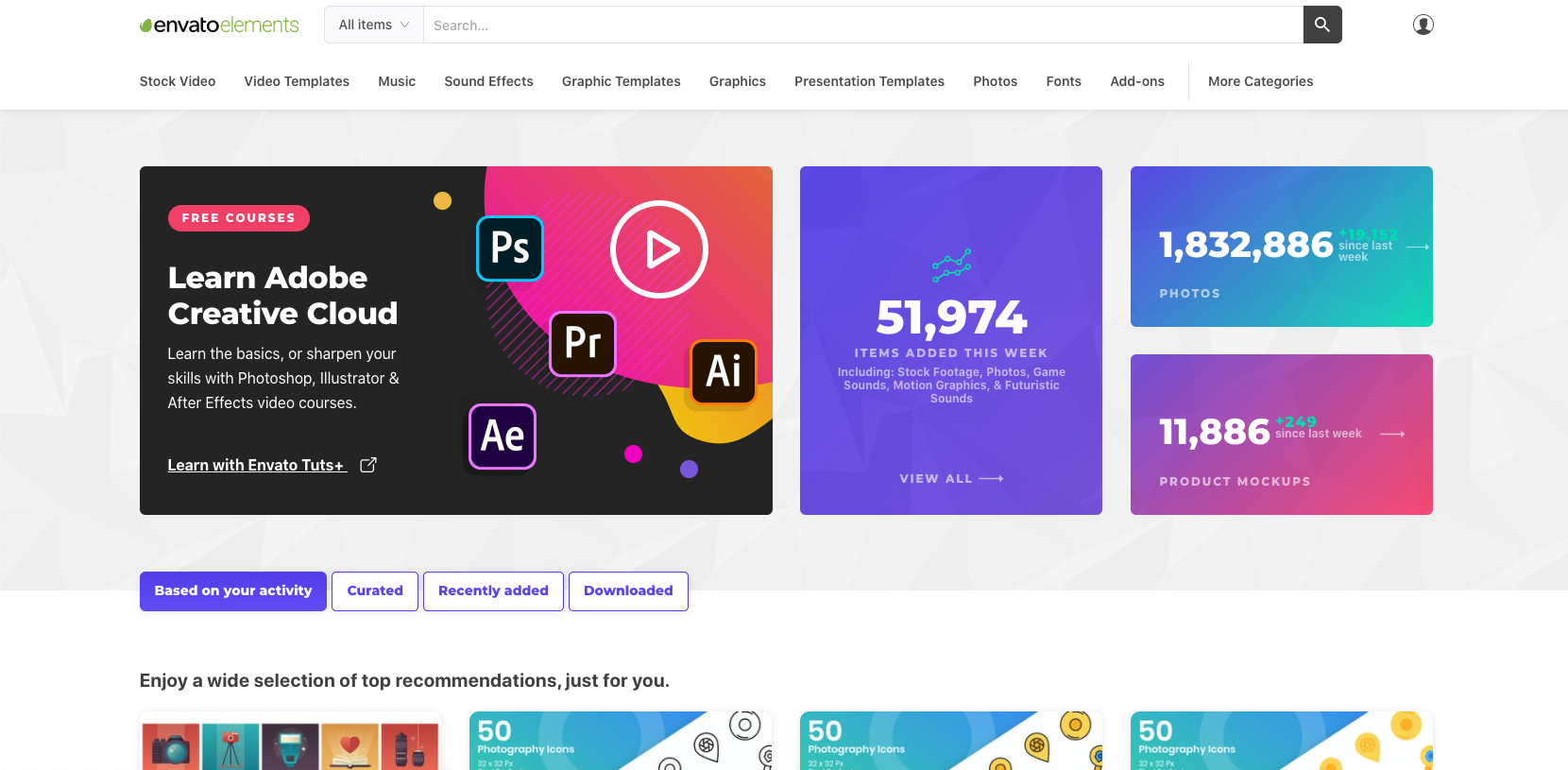This screenshot has width=1568, height=770.
Task: Open the user account profile icon
Action: pyautogui.click(x=1423, y=25)
